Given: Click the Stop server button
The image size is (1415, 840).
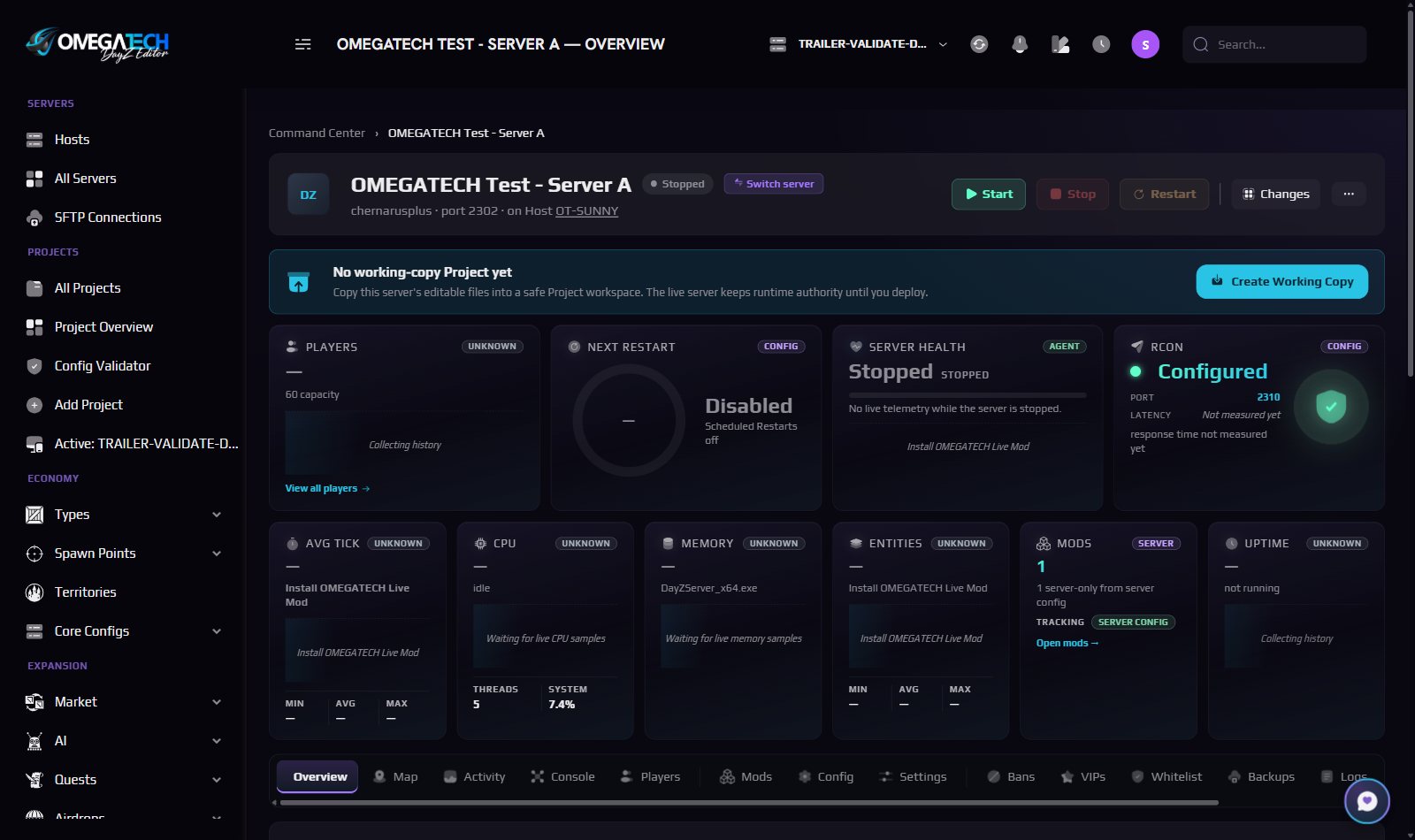Looking at the screenshot, I should click(x=1073, y=195).
